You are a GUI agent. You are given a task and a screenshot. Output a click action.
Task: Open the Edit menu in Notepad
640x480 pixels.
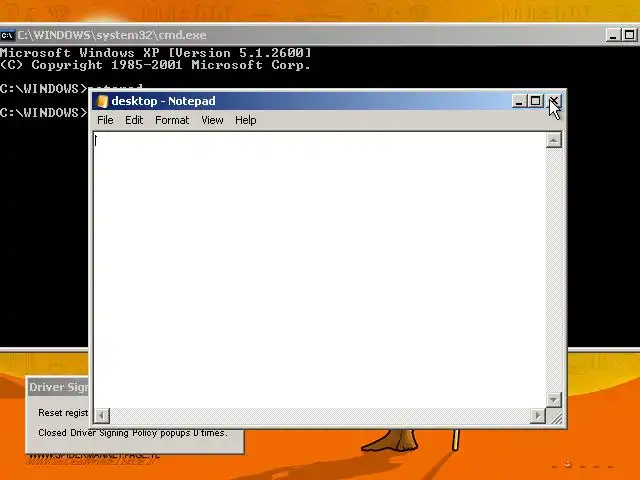point(134,120)
